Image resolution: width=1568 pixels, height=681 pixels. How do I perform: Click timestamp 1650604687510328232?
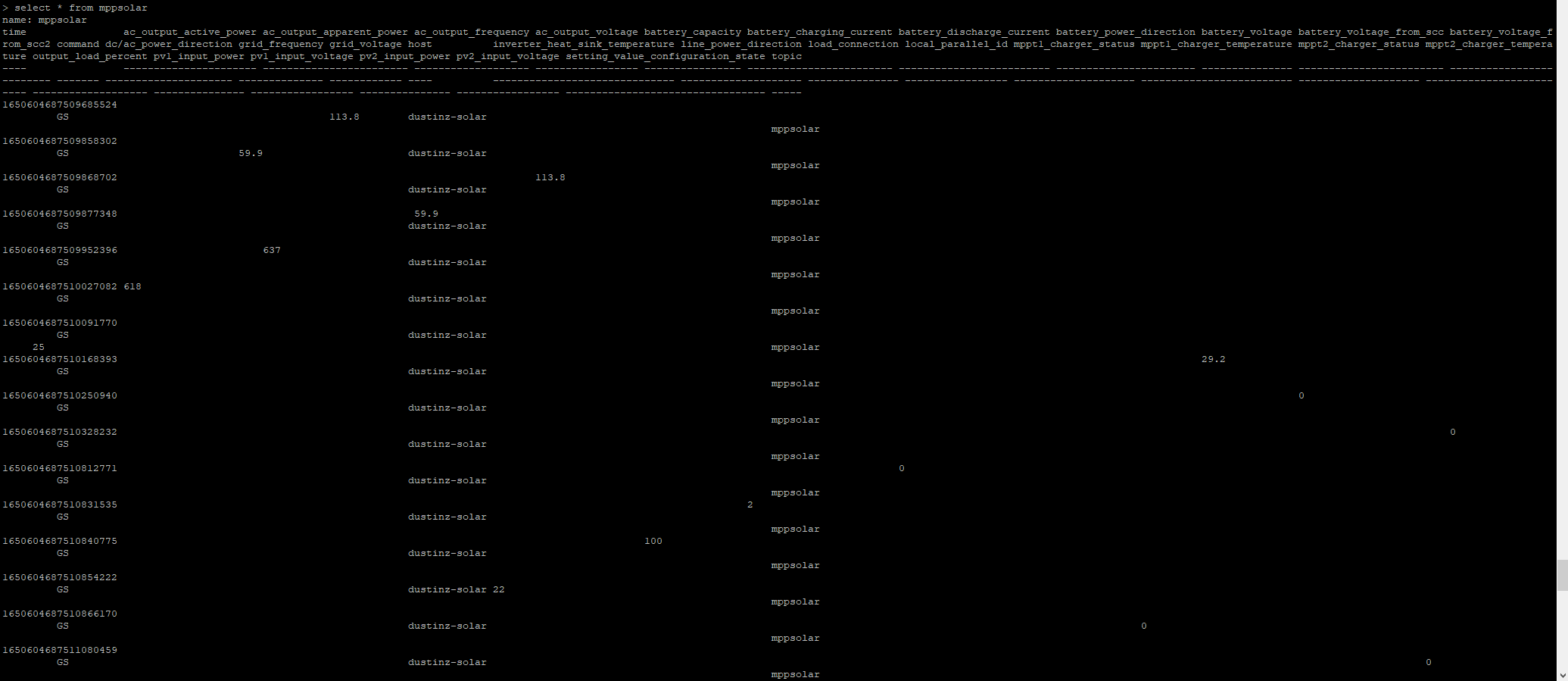[60, 432]
